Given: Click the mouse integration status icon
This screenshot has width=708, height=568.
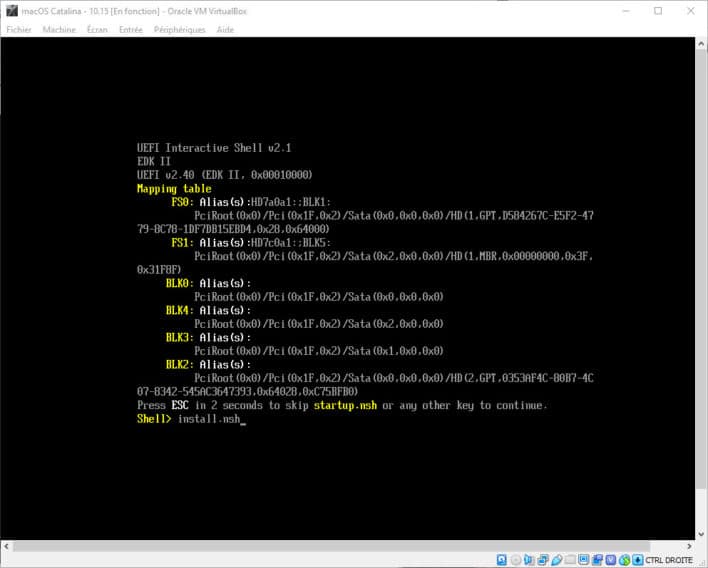Looking at the screenshot, I should tap(624, 560).
